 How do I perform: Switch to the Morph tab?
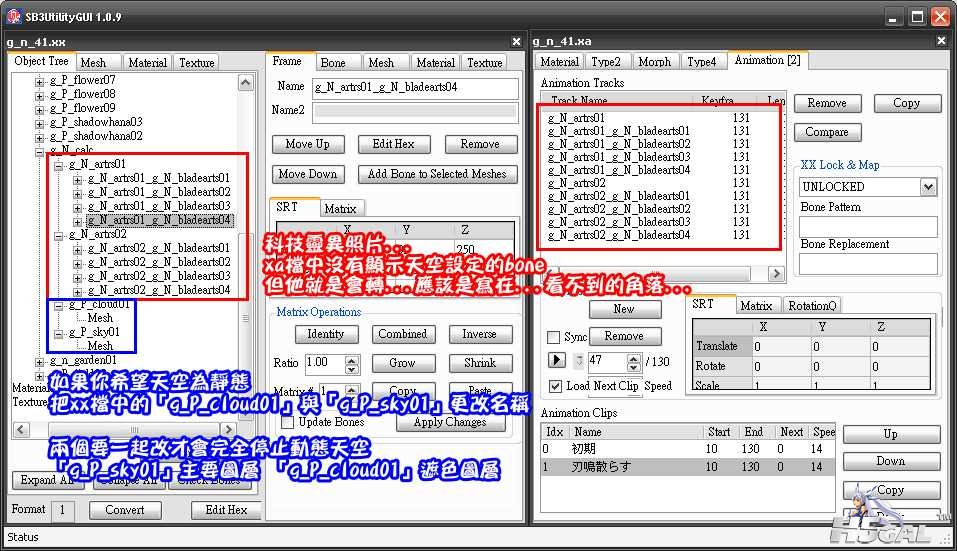click(654, 62)
